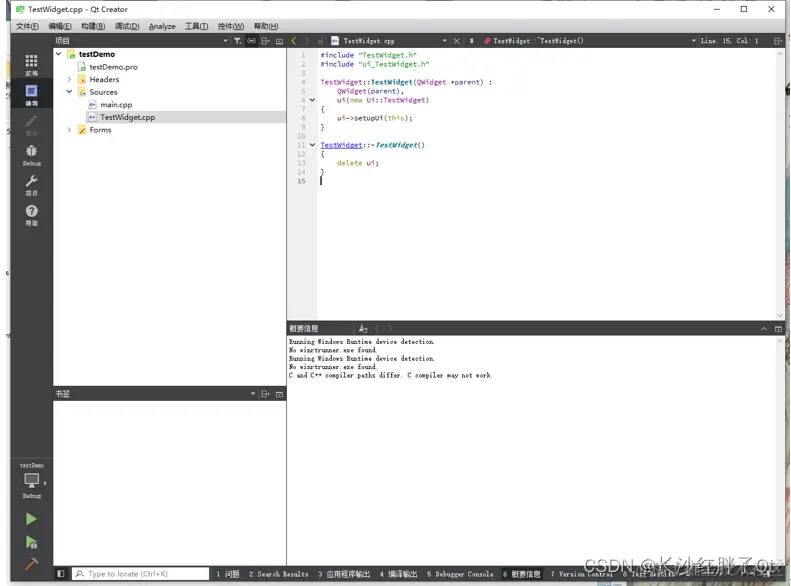Toggle left sidebar visibility icon
The image size is (791, 586).
[x=61, y=573]
